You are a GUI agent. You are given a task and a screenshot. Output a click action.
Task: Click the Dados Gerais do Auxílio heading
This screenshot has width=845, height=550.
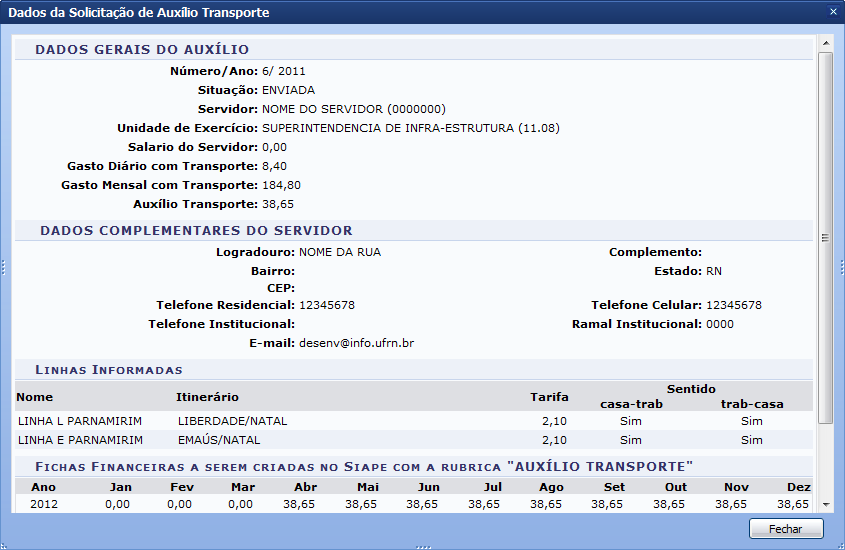(142, 49)
